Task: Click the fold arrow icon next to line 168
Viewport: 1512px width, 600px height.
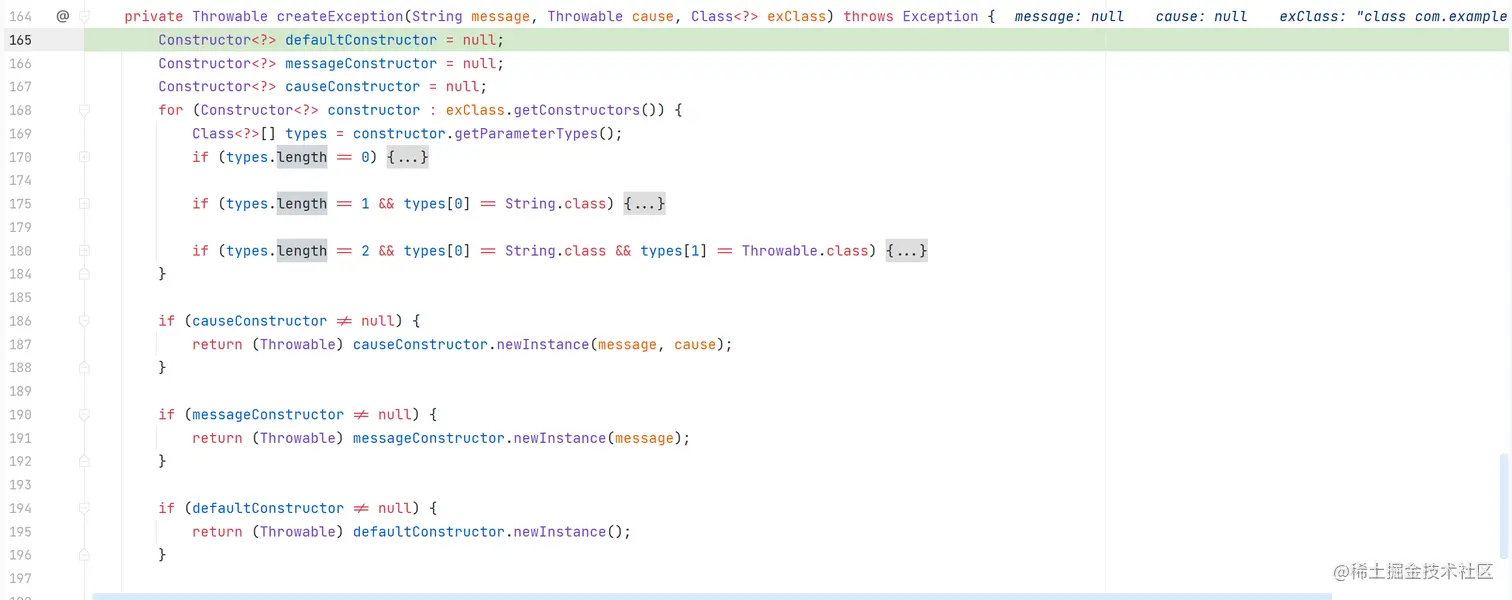Action: [x=84, y=110]
